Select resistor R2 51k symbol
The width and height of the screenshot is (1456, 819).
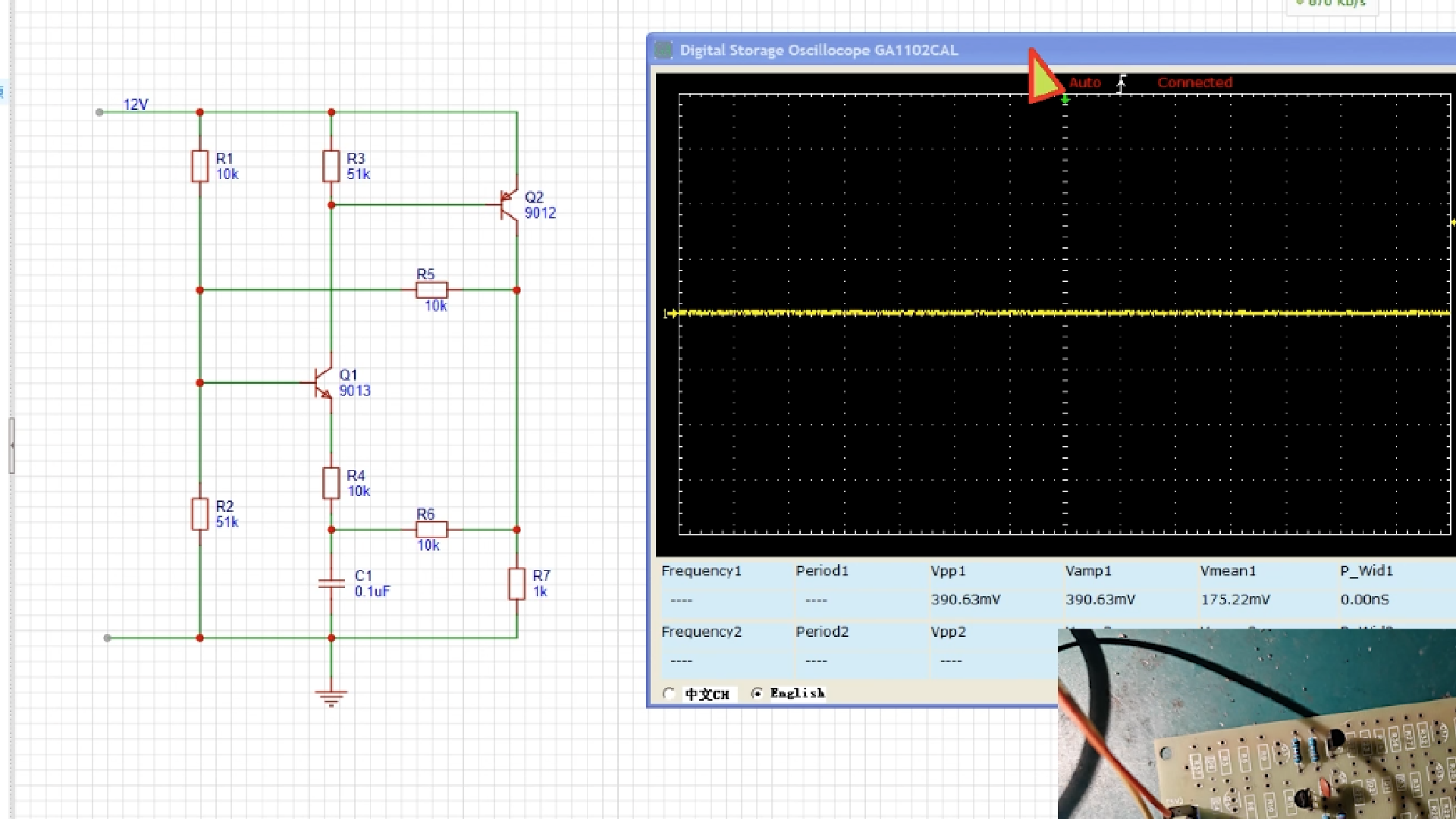[199, 513]
